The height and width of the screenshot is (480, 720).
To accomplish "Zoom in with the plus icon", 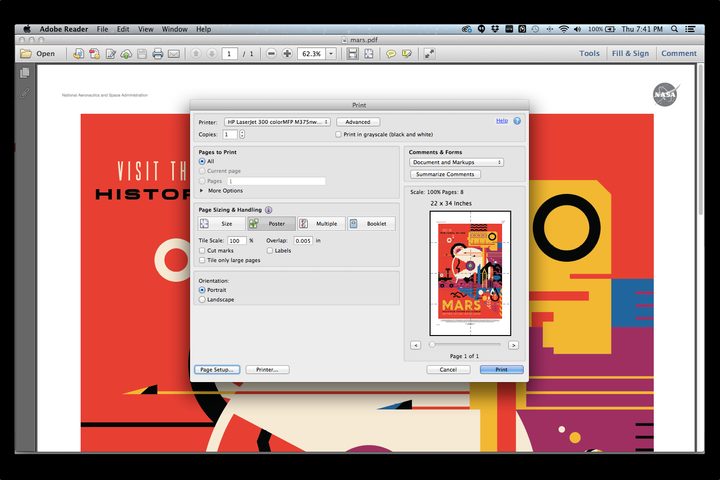I will [x=287, y=54].
